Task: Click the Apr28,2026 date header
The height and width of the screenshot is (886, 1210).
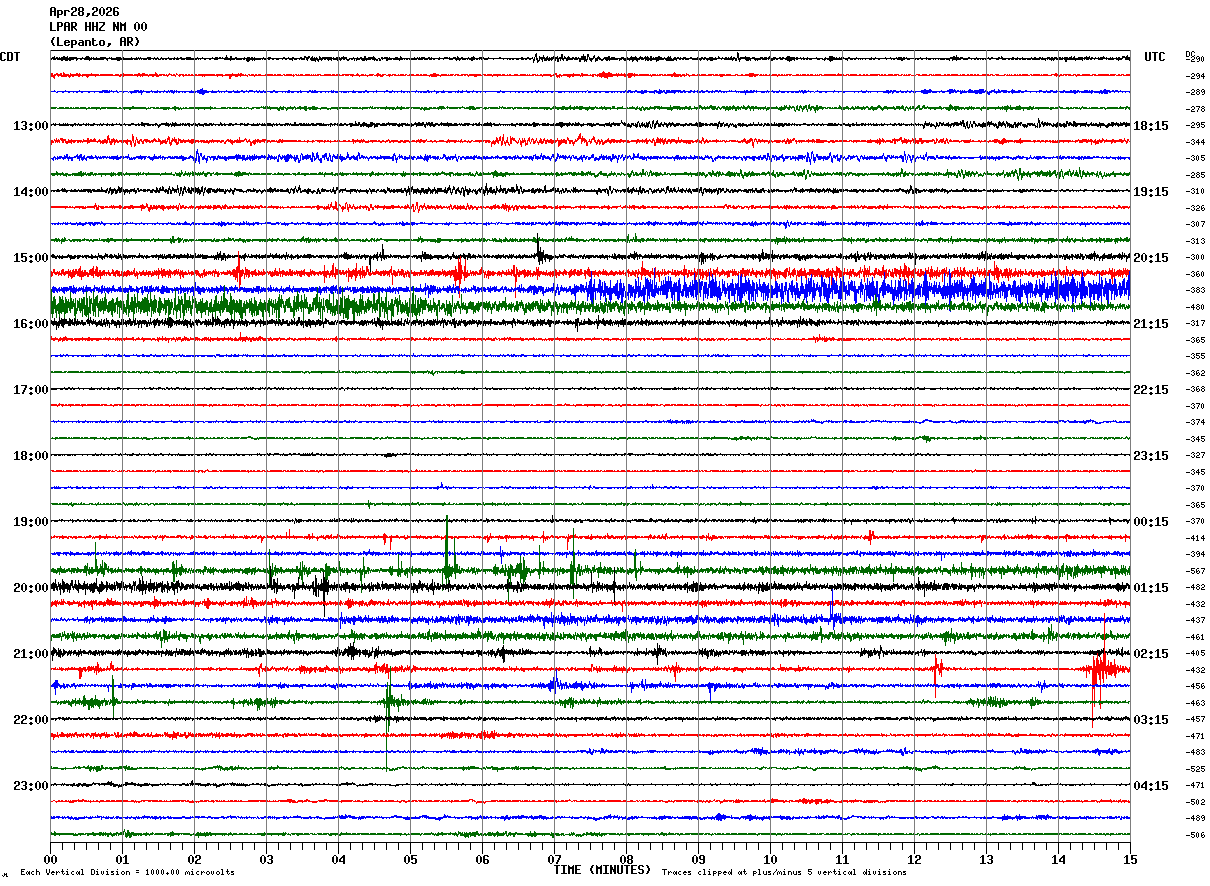Action: (x=84, y=12)
